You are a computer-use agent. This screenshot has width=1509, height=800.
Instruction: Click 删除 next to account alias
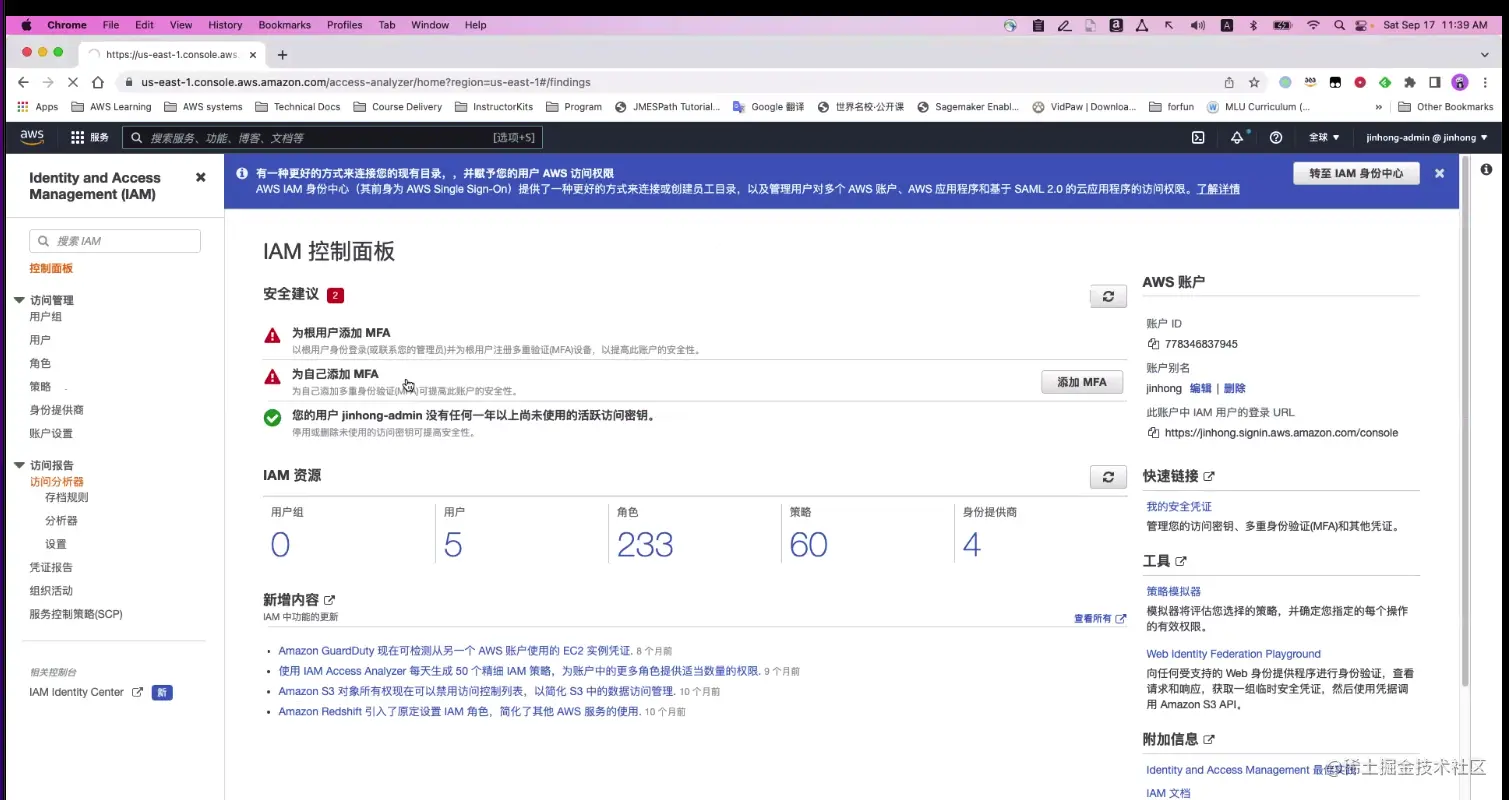point(1234,388)
